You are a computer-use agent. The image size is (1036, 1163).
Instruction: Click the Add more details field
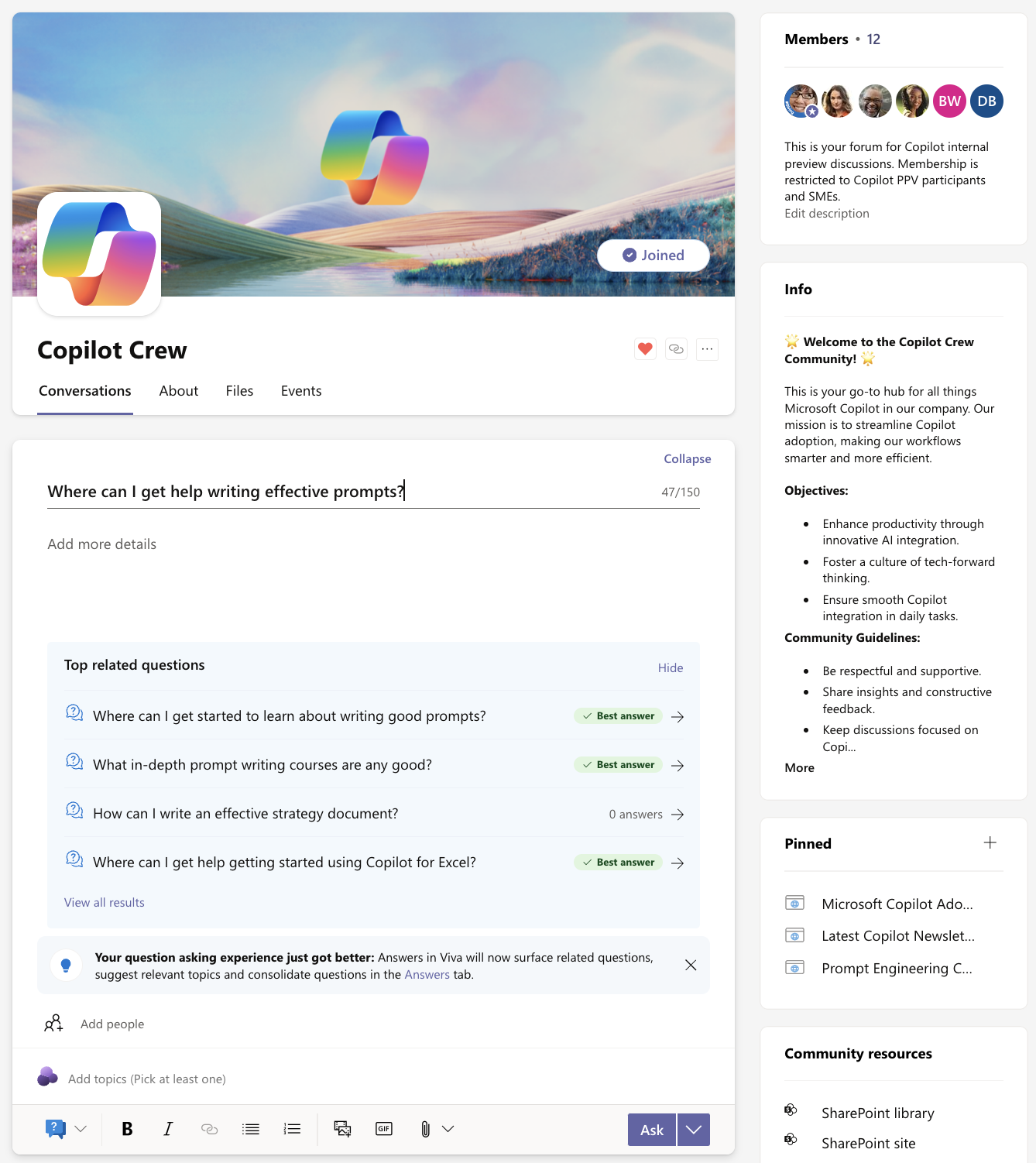pos(101,544)
